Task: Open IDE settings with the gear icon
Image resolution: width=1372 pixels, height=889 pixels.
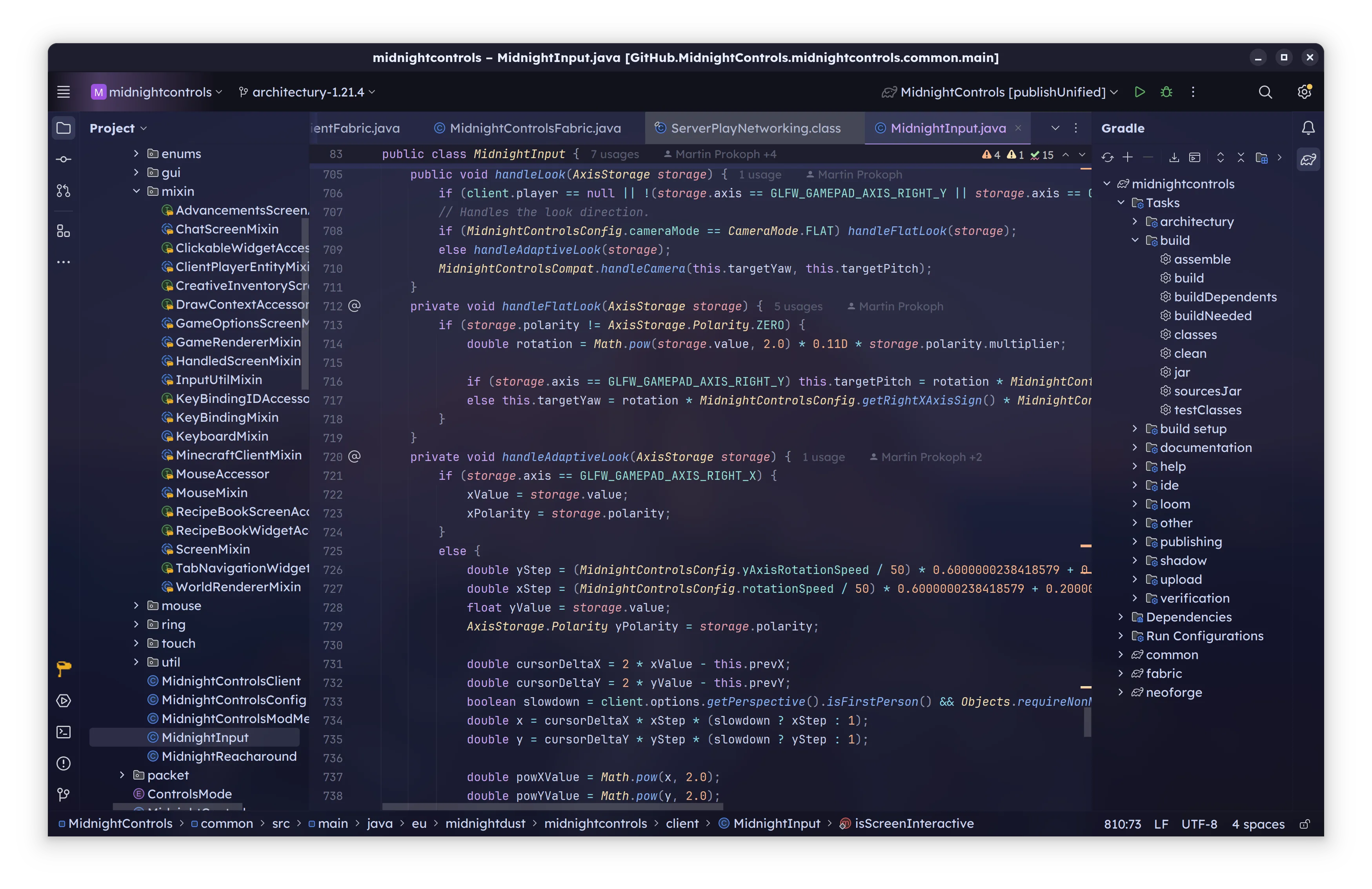Action: coord(1305,92)
